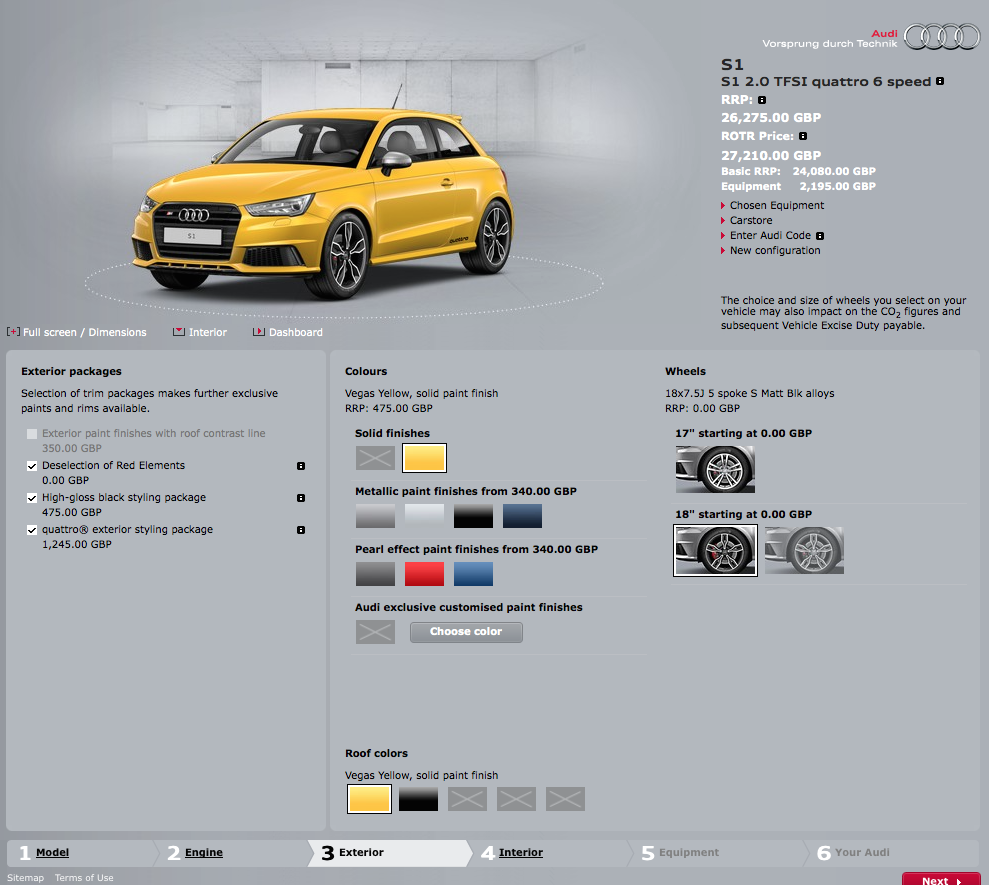Uncheck High-gloss black styling package checkbox
The width and height of the screenshot is (989, 885).
[32, 498]
